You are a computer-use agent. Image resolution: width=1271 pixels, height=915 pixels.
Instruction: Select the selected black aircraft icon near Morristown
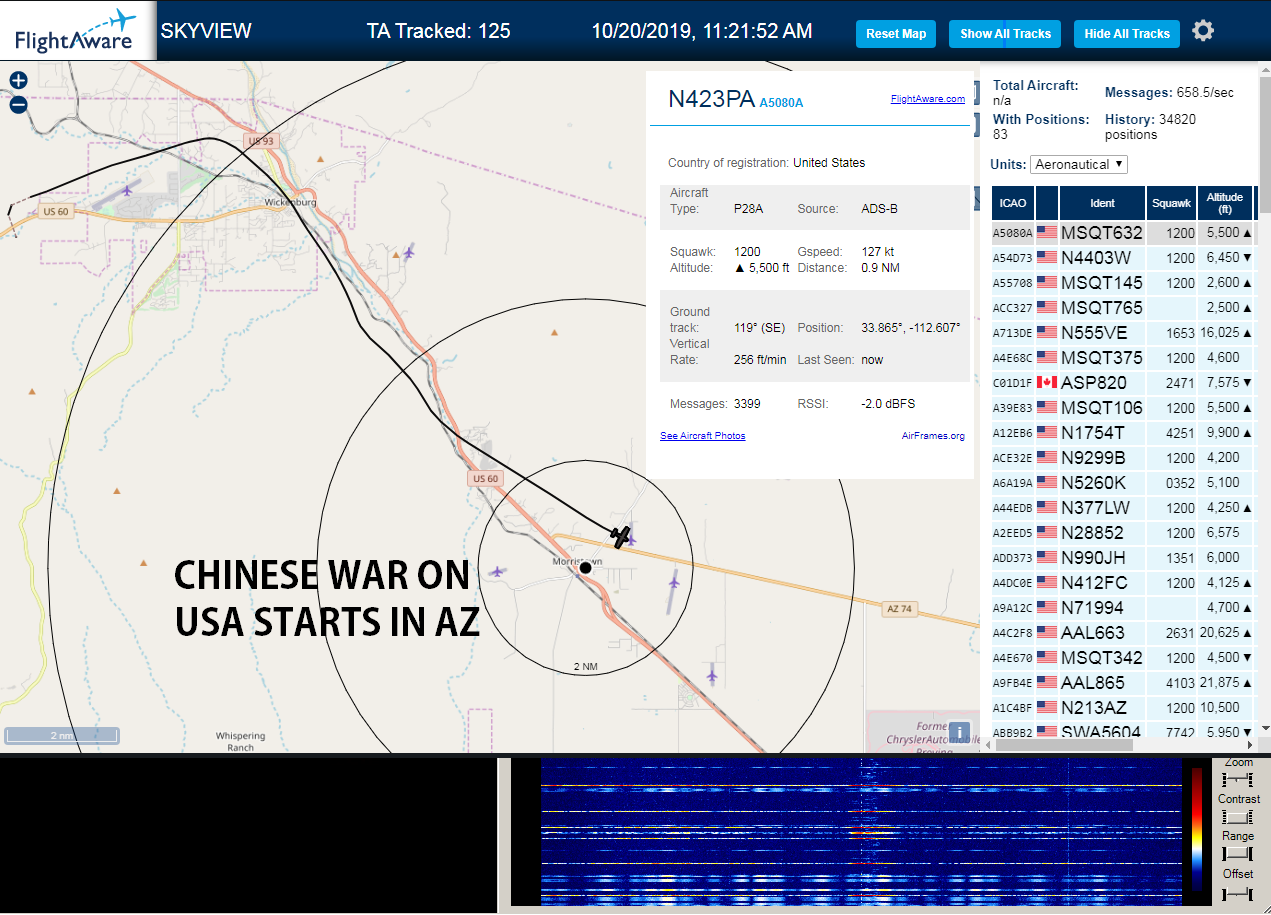621,537
